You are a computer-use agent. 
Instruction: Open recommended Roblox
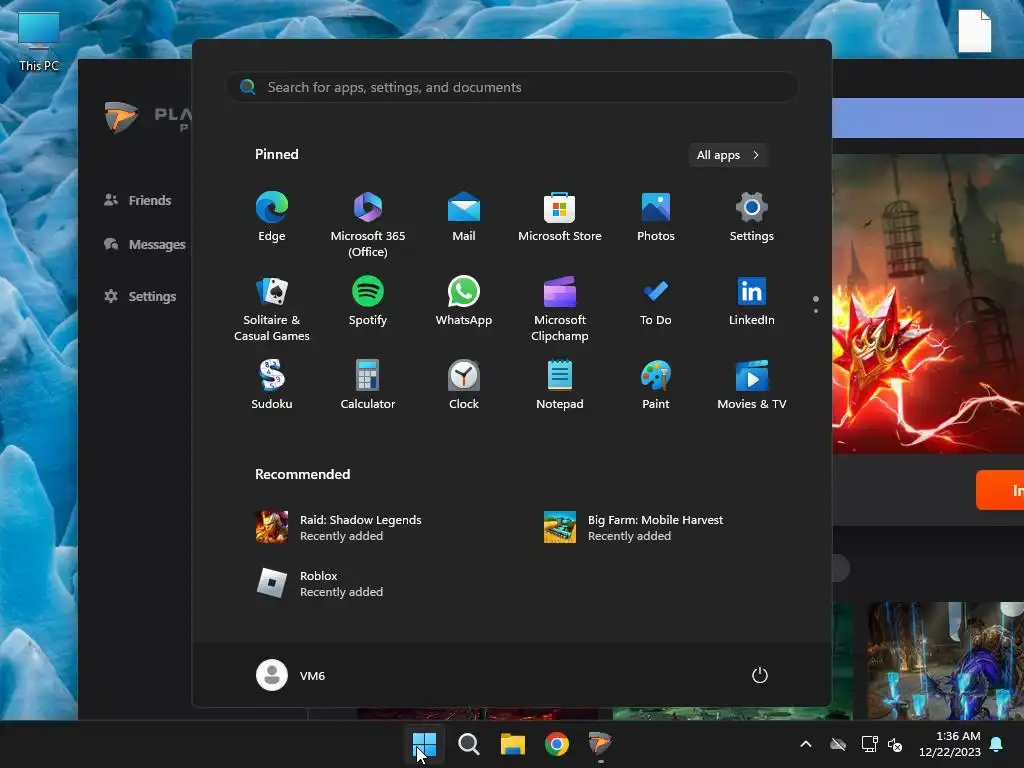[320, 584]
